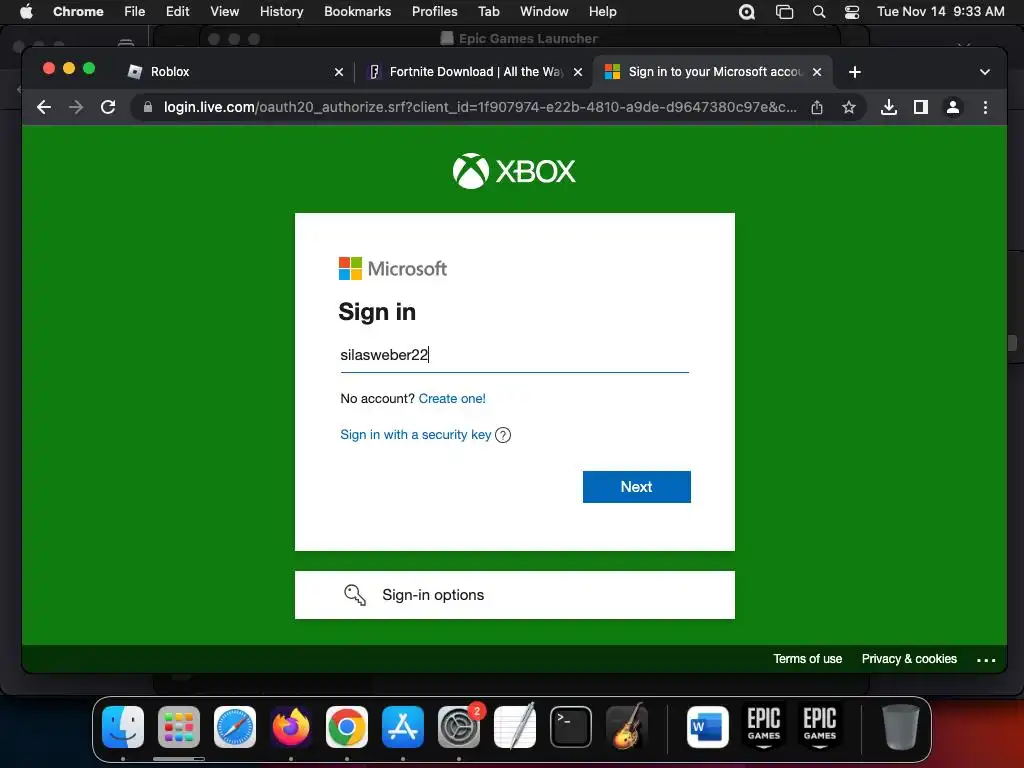Open Spotlight search in the menu bar

tap(818, 12)
